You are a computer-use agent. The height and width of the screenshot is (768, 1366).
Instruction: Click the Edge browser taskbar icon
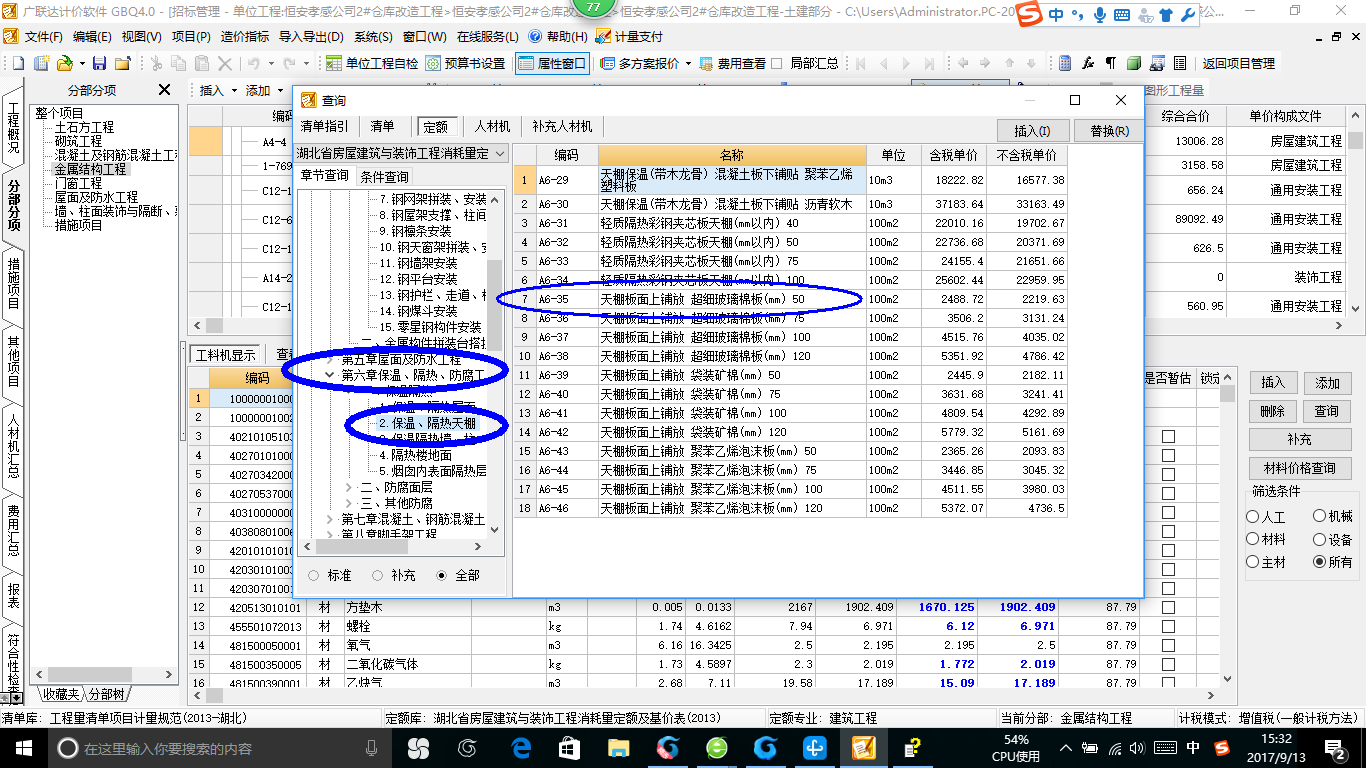click(x=520, y=747)
